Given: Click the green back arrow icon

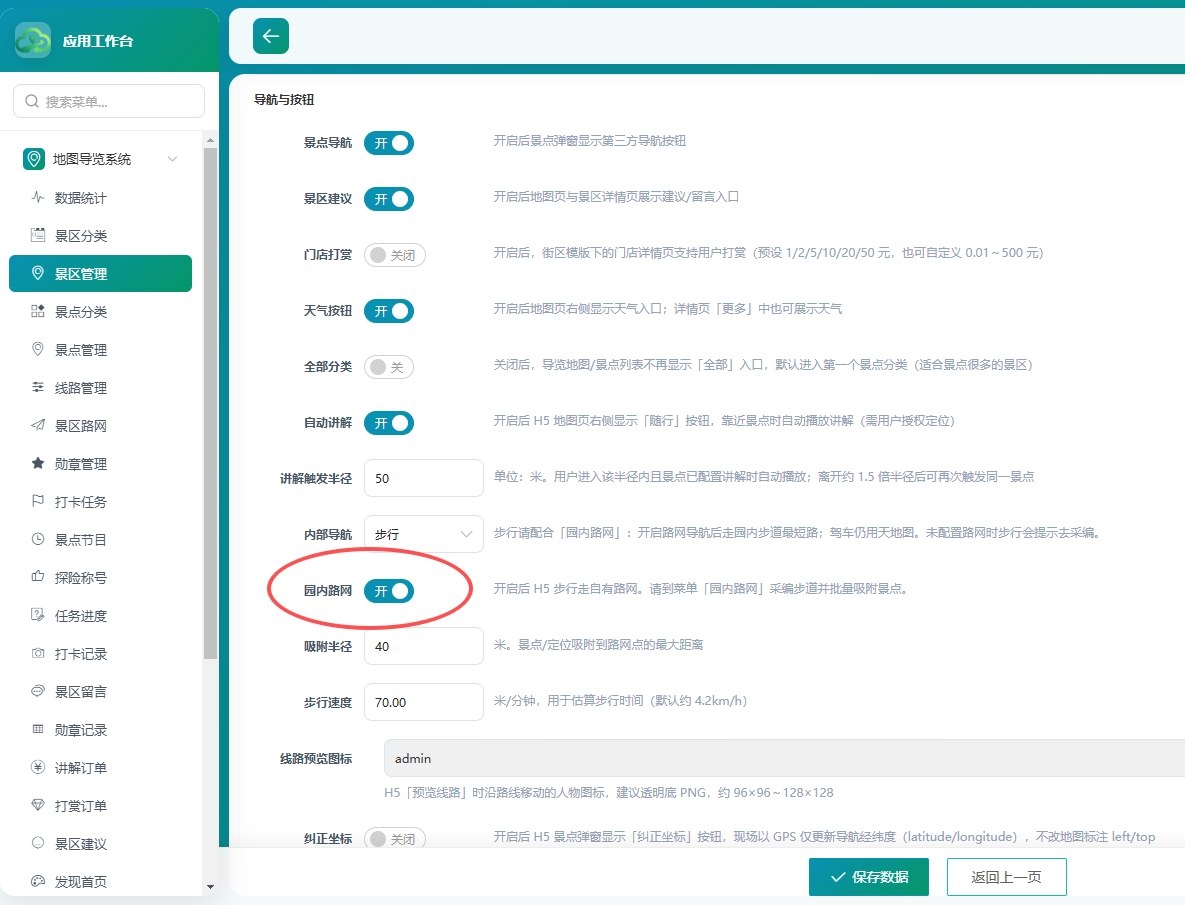Looking at the screenshot, I should coord(271,36).
